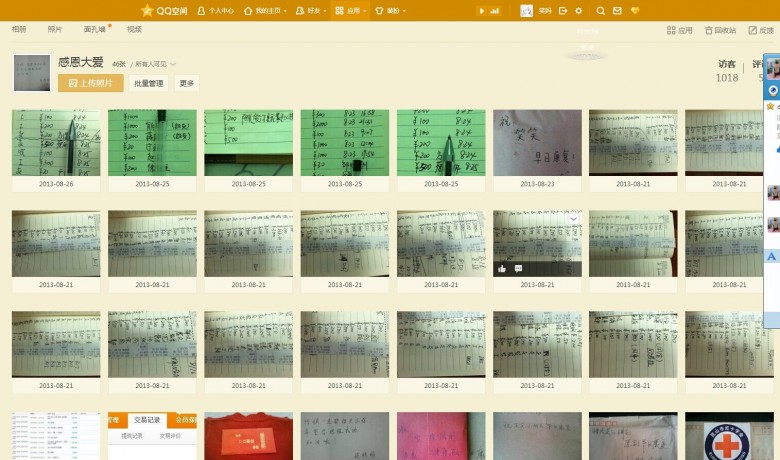Expand the 好友 menu in top navigation

pos(312,10)
